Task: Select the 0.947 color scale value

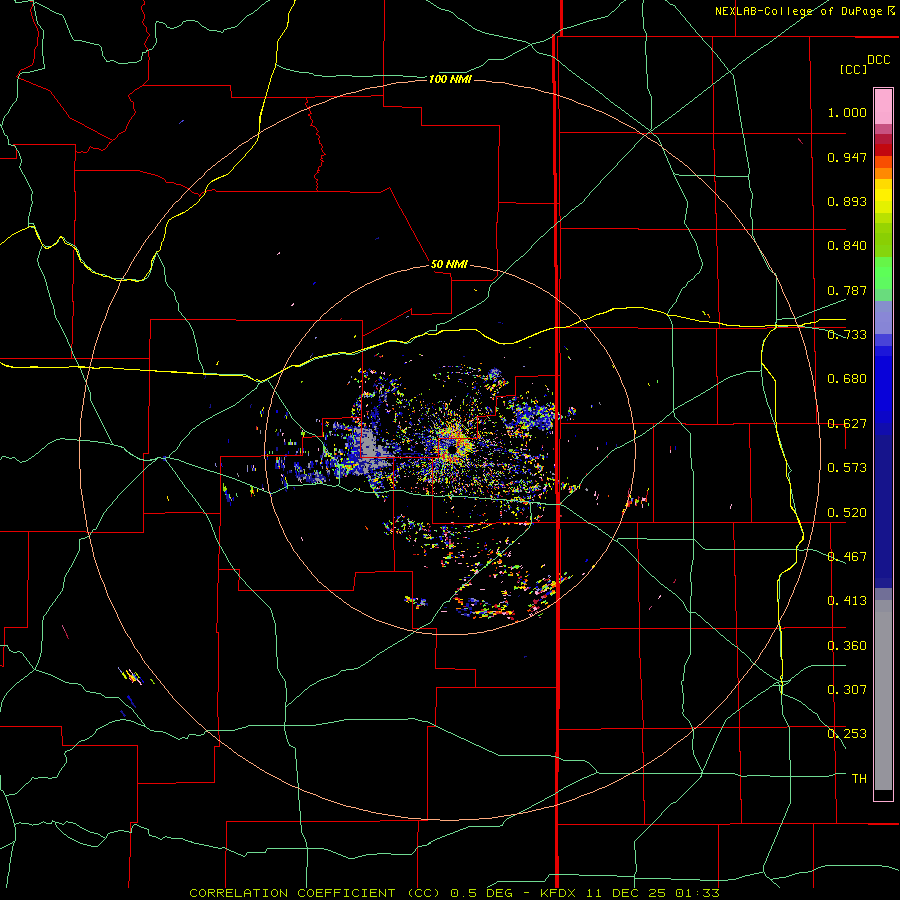Action: 847,157
